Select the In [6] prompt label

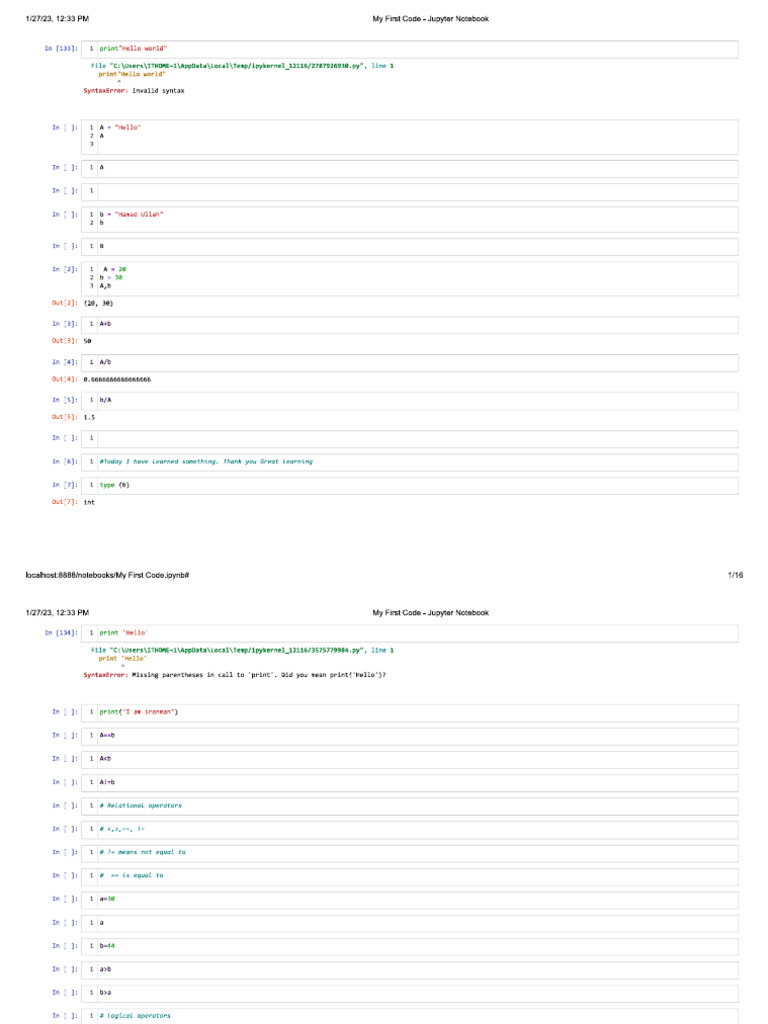point(65,462)
